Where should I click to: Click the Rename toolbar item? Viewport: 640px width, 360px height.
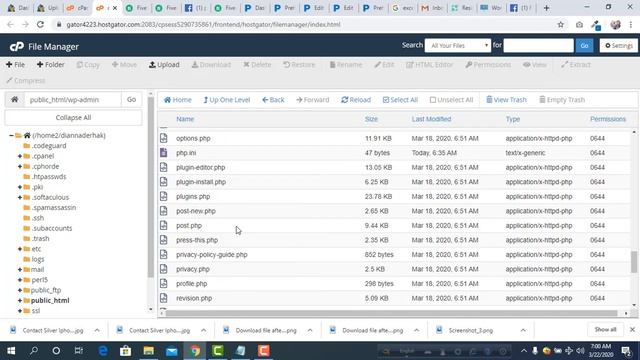[346, 64]
